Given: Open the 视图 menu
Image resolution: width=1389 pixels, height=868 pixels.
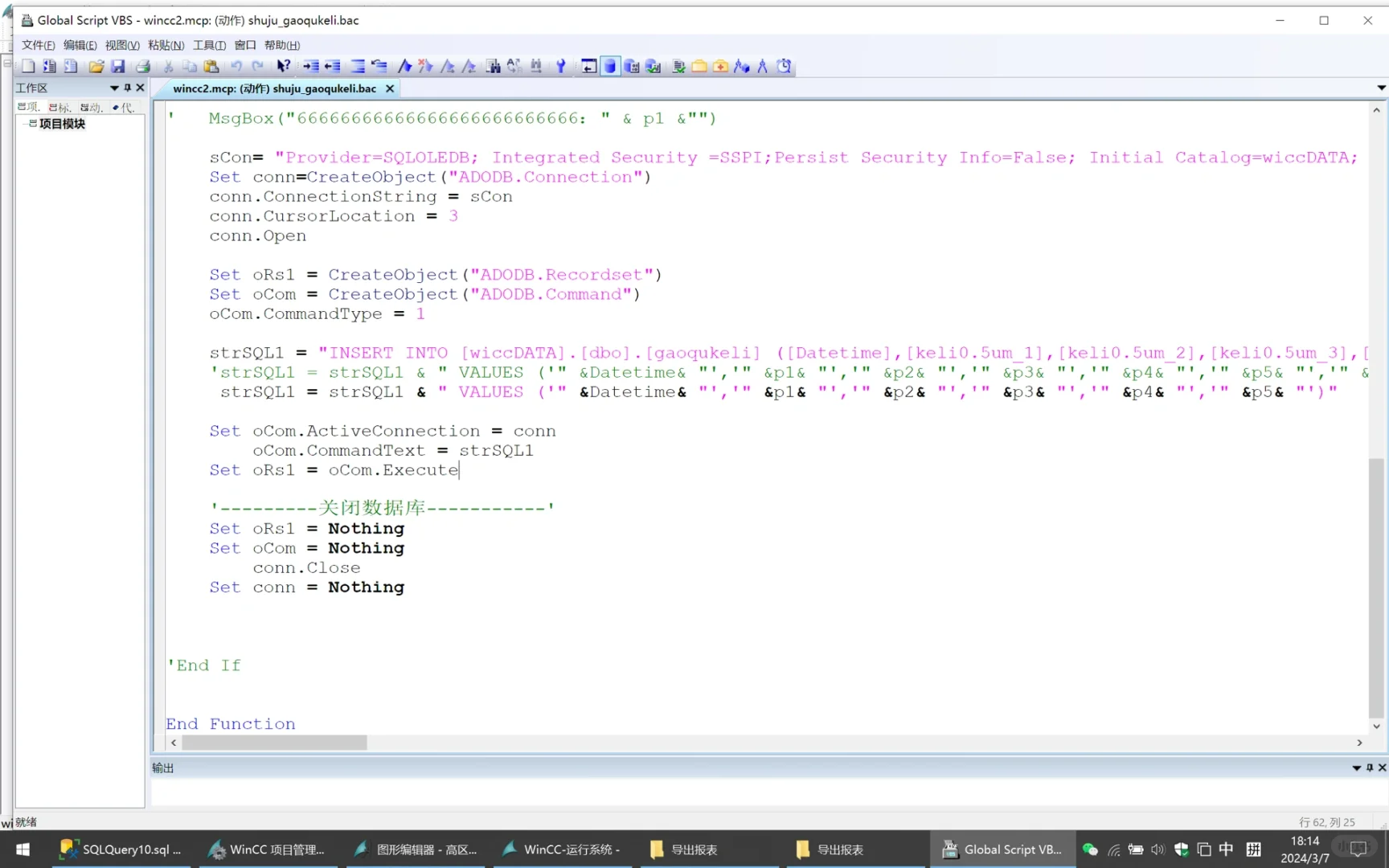Looking at the screenshot, I should coord(122,45).
